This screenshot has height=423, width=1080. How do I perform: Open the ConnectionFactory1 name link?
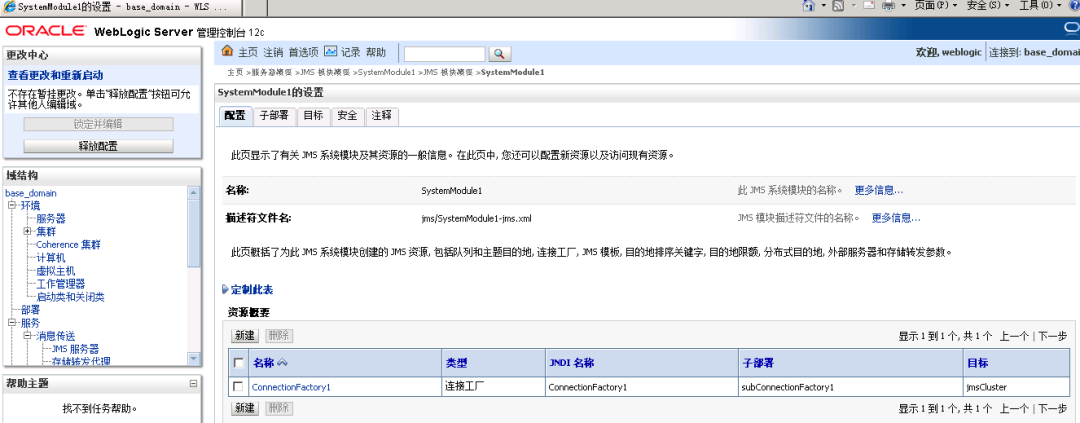291,387
